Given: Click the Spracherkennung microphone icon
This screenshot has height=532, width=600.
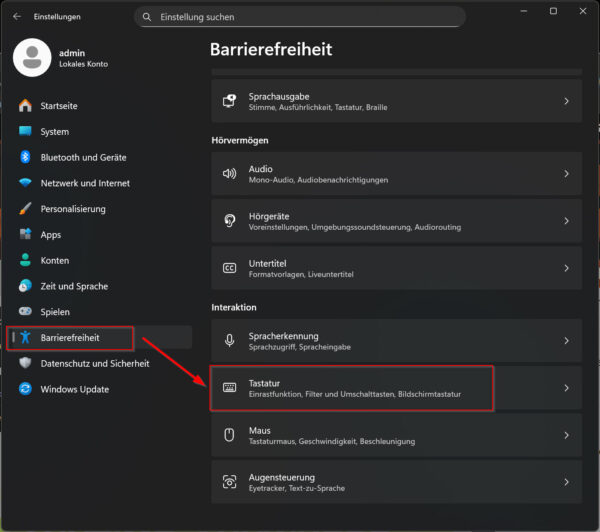Looking at the screenshot, I should [229, 341].
